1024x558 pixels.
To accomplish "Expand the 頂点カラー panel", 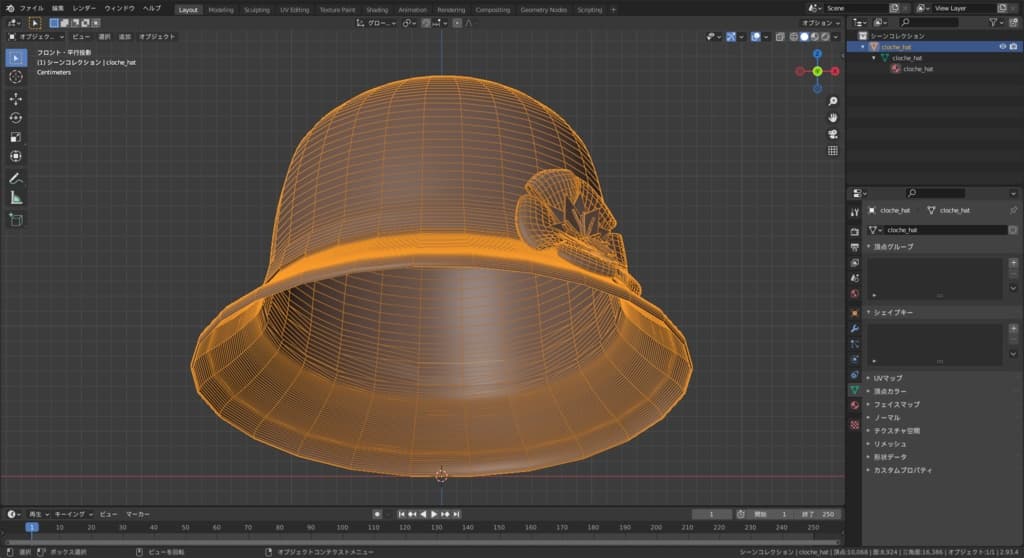I will coord(888,391).
